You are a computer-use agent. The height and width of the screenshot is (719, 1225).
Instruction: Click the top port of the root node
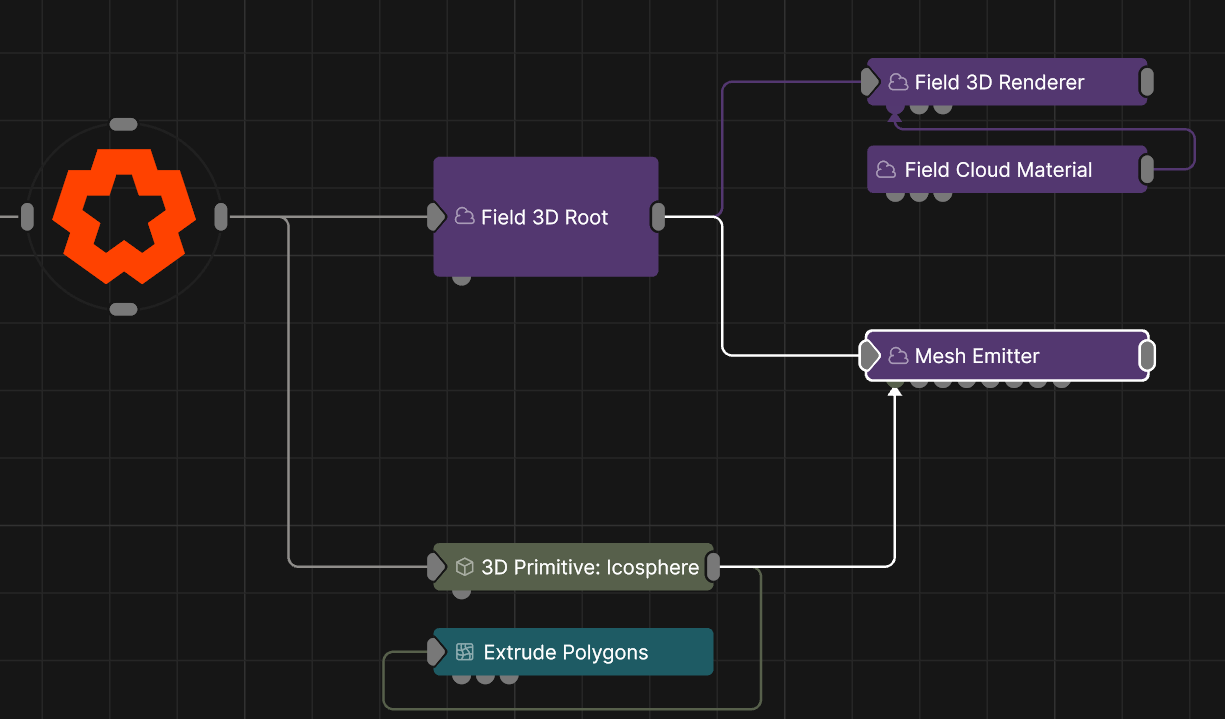tap(123, 124)
